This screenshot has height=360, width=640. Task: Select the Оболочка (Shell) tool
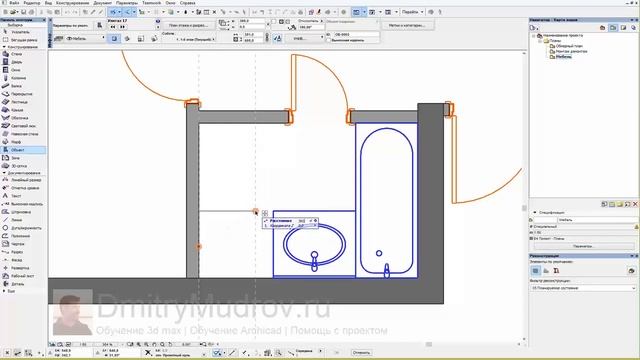point(23,118)
